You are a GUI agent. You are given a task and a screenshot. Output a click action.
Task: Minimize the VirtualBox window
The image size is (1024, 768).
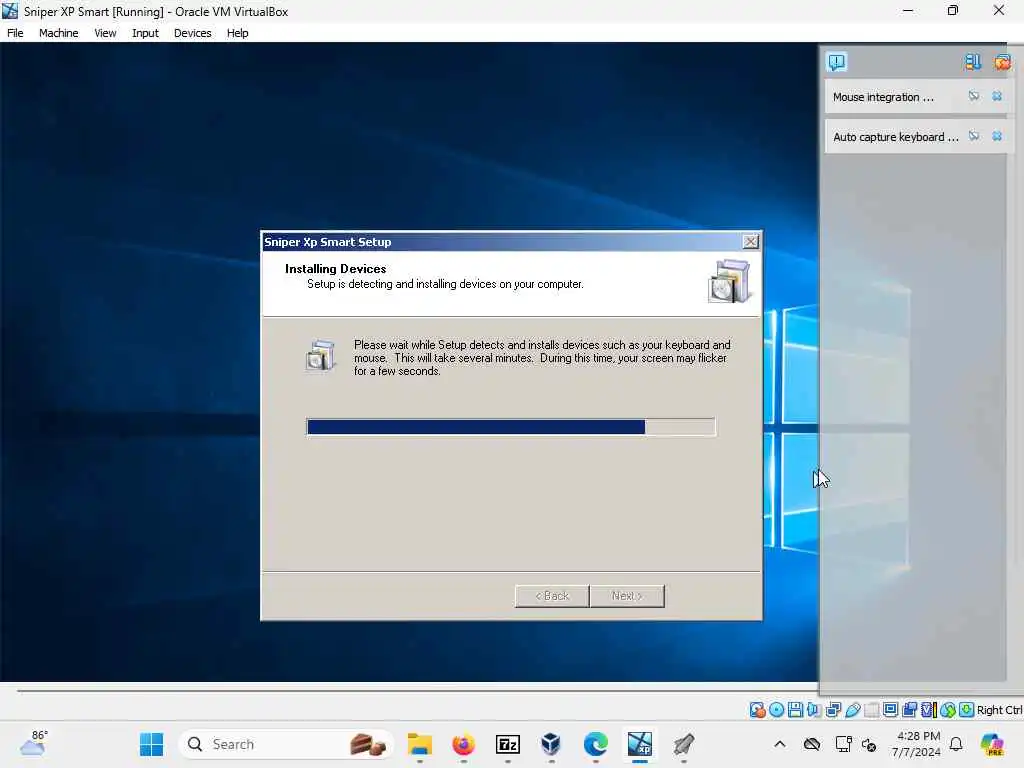[x=908, y=10]
